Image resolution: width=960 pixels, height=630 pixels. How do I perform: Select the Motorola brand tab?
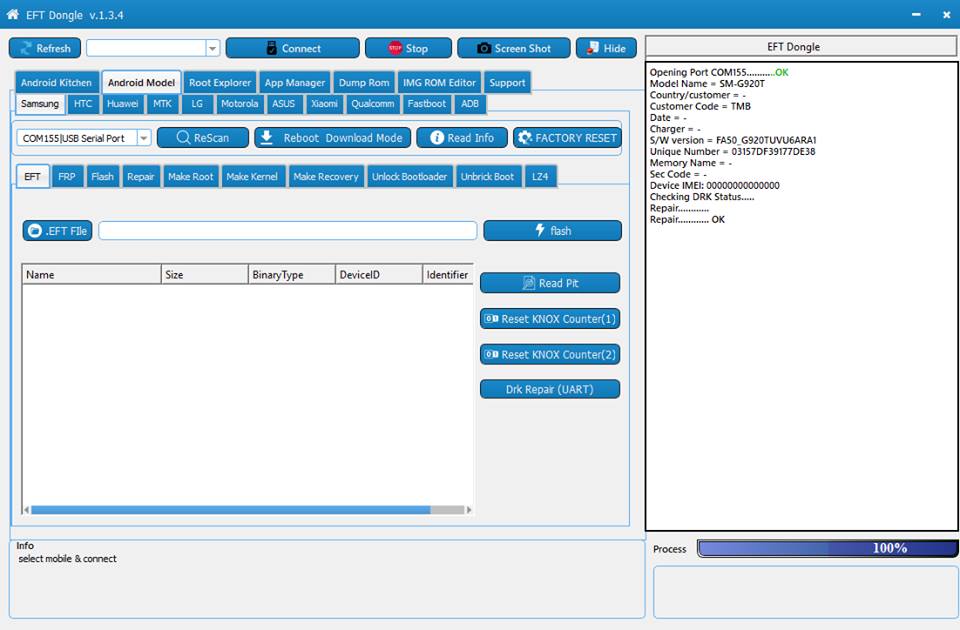pos(239,104)
